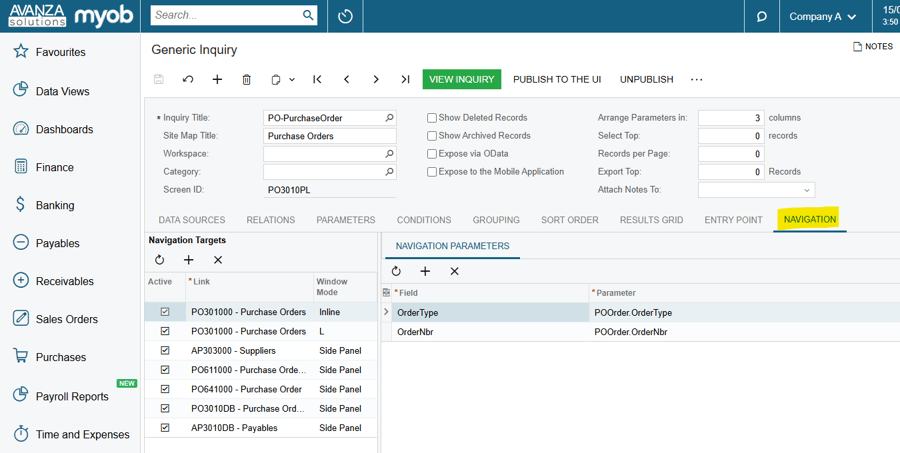This screenshot has width=900, height=453.
Task: Open the Navigation Parameters column configurator
Action: click(386, 292)
